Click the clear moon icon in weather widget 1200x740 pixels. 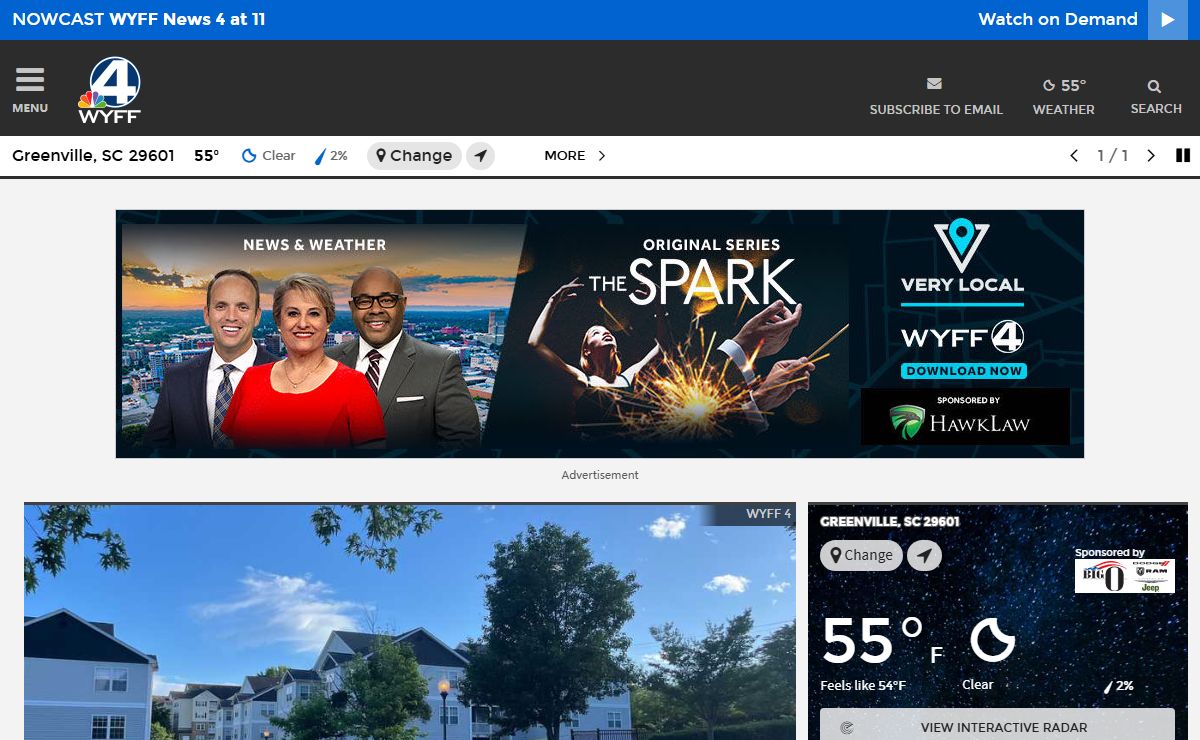pyautogui.click(x=993, y=639)
